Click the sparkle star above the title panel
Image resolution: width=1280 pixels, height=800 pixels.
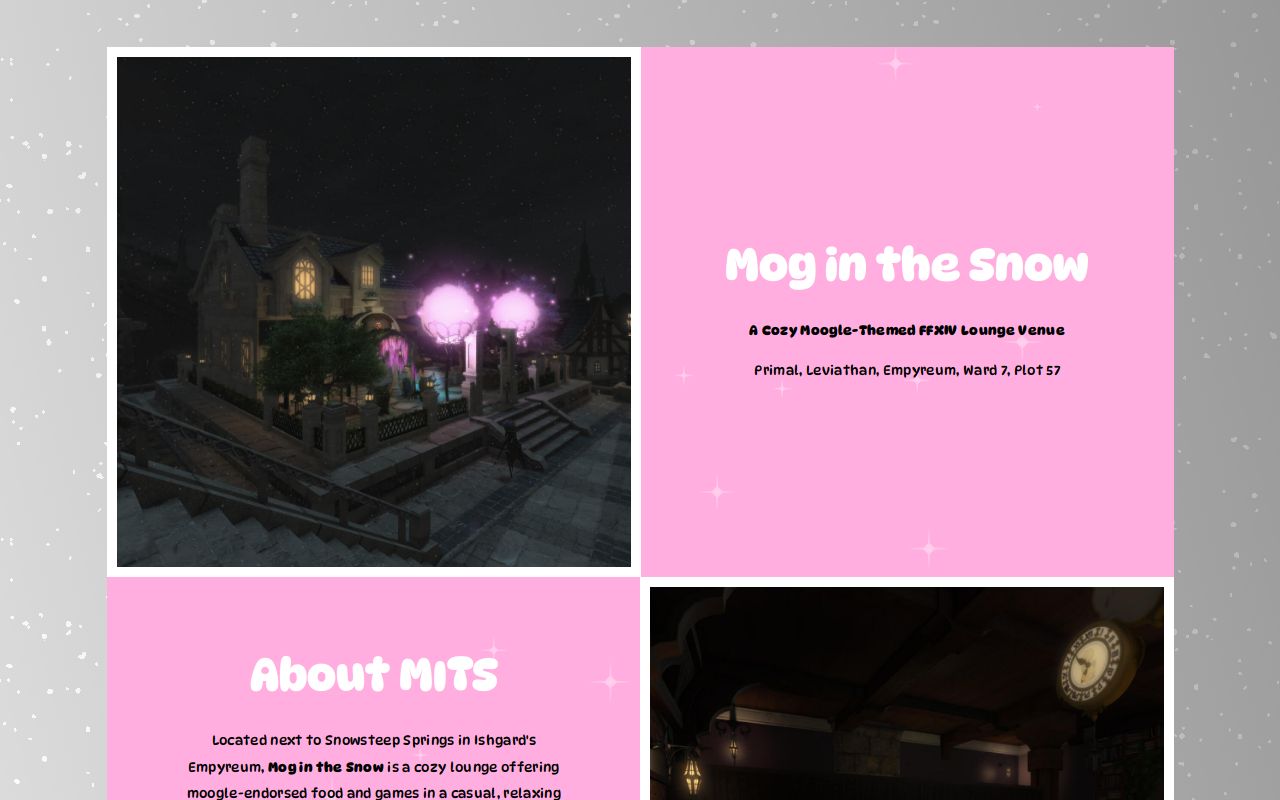[895, 64]
